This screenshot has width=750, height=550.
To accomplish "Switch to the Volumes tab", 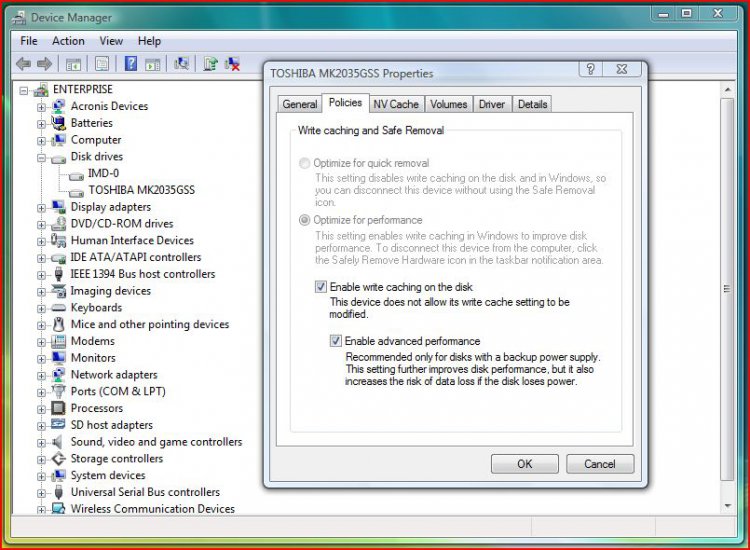I will [x=448, y=104].
